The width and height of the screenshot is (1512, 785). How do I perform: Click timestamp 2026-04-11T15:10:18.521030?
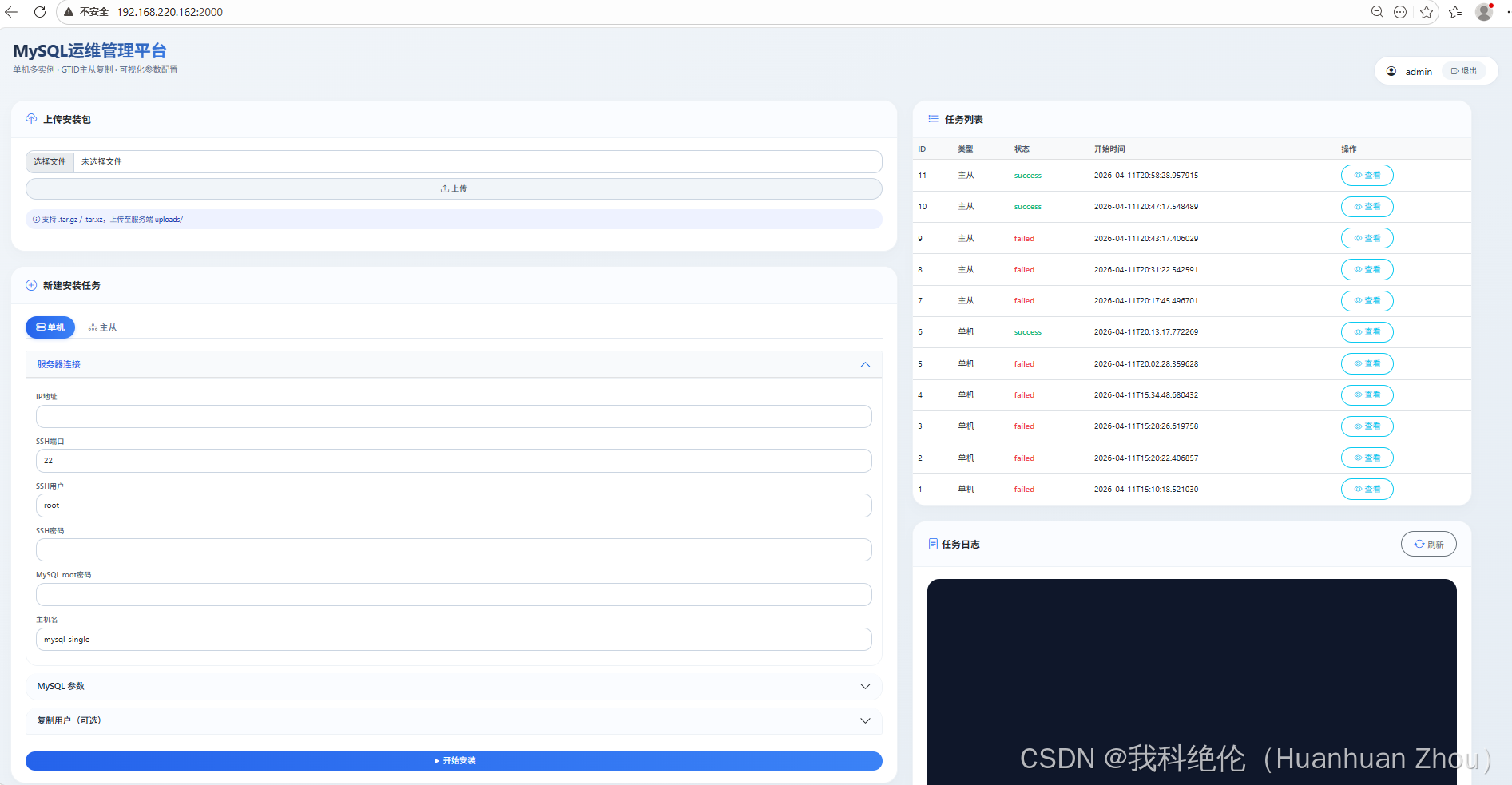[x=1146, y=490]
